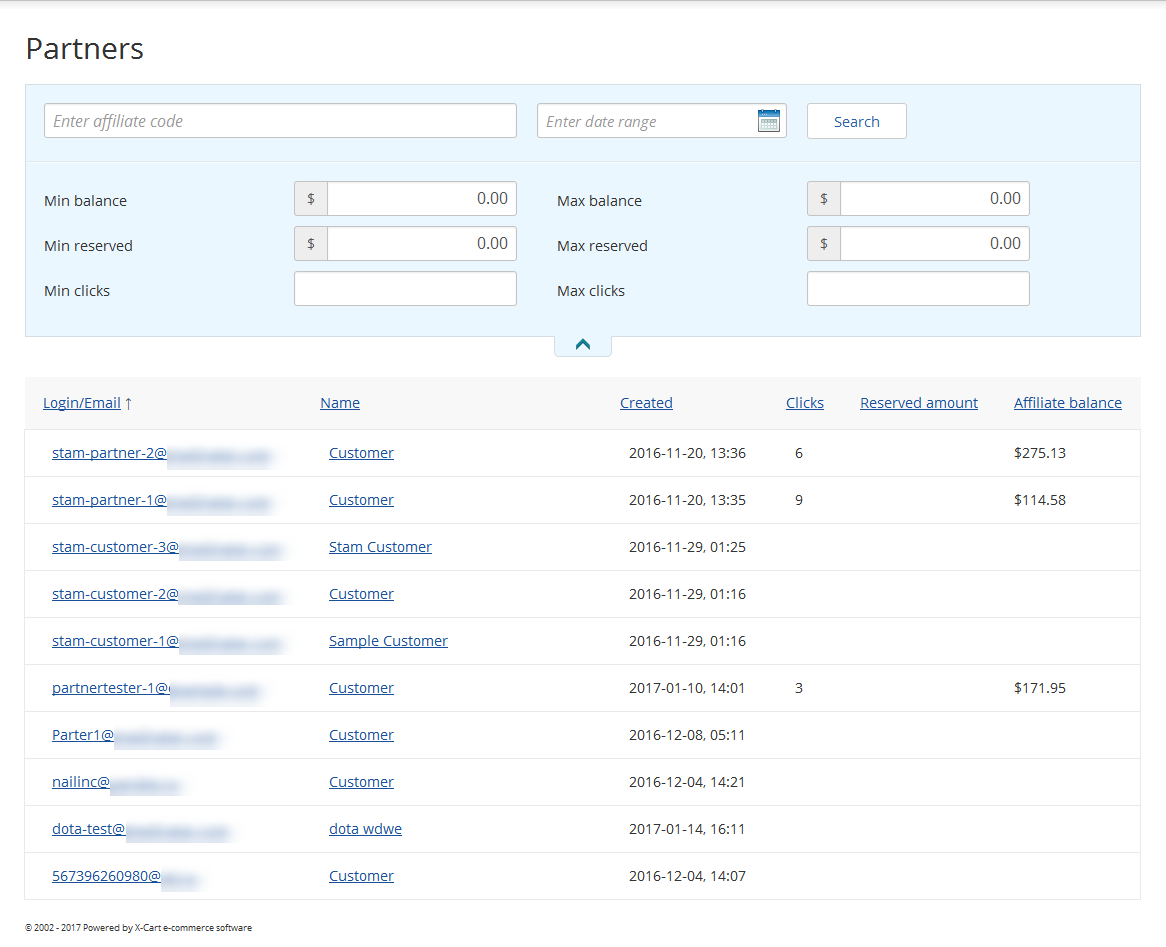
Task: Open the stam-partner-2 partner email link
Action: tap(109, 453)
